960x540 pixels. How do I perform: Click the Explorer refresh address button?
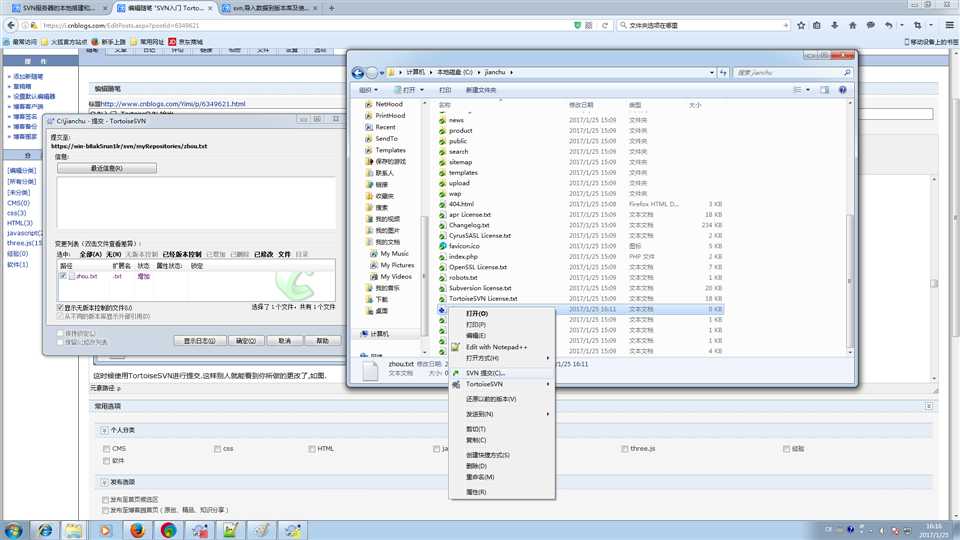coord(723,72)
